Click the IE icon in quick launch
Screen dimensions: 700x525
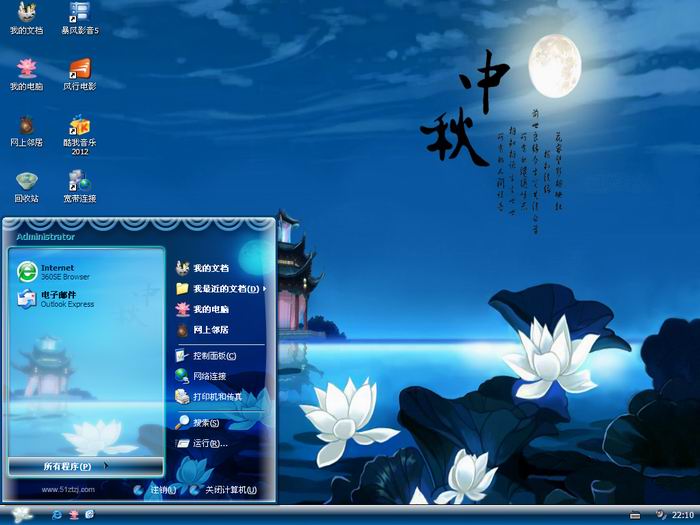pos(56,514)
